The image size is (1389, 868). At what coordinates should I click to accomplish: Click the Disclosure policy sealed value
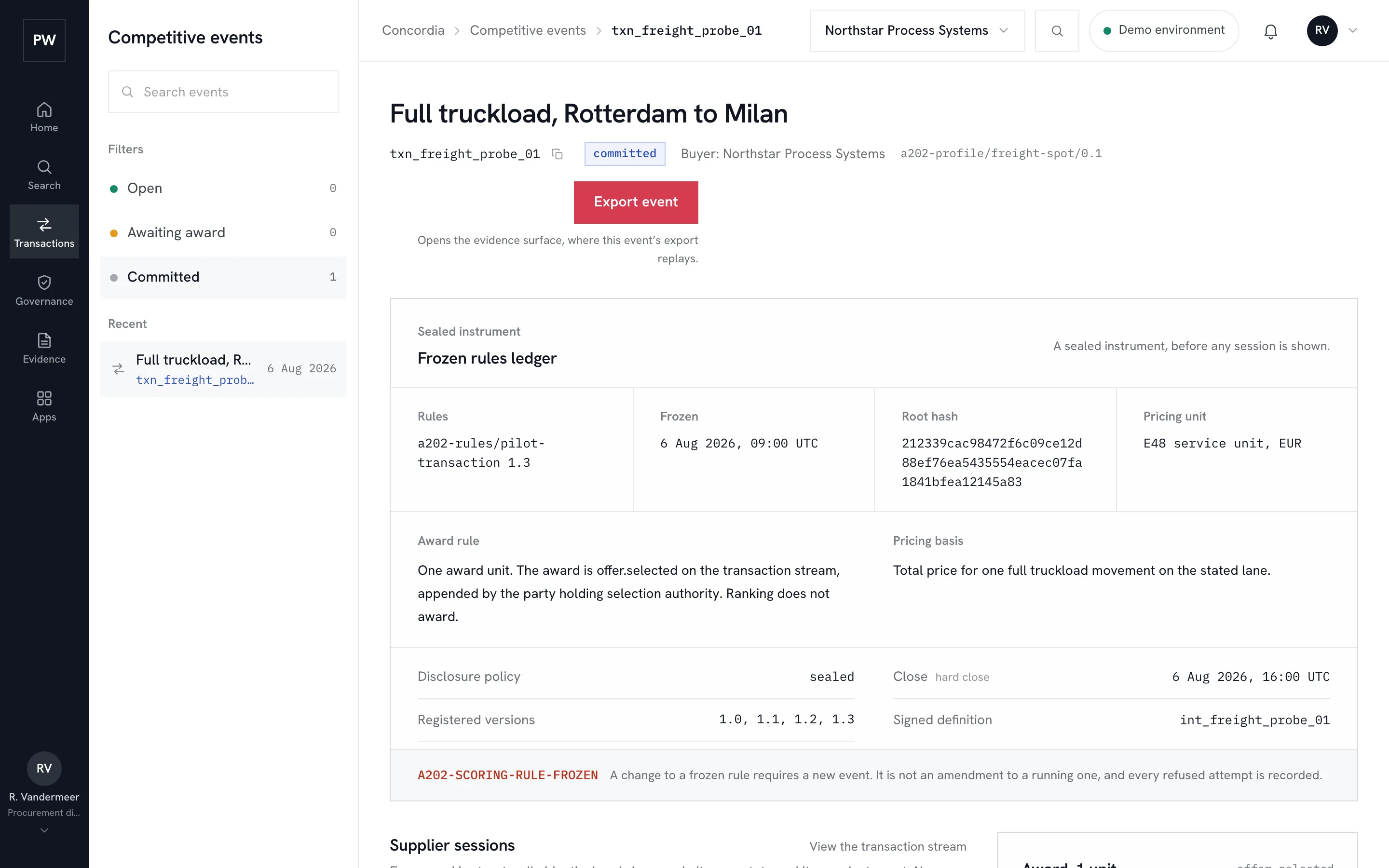pos(831,677)
